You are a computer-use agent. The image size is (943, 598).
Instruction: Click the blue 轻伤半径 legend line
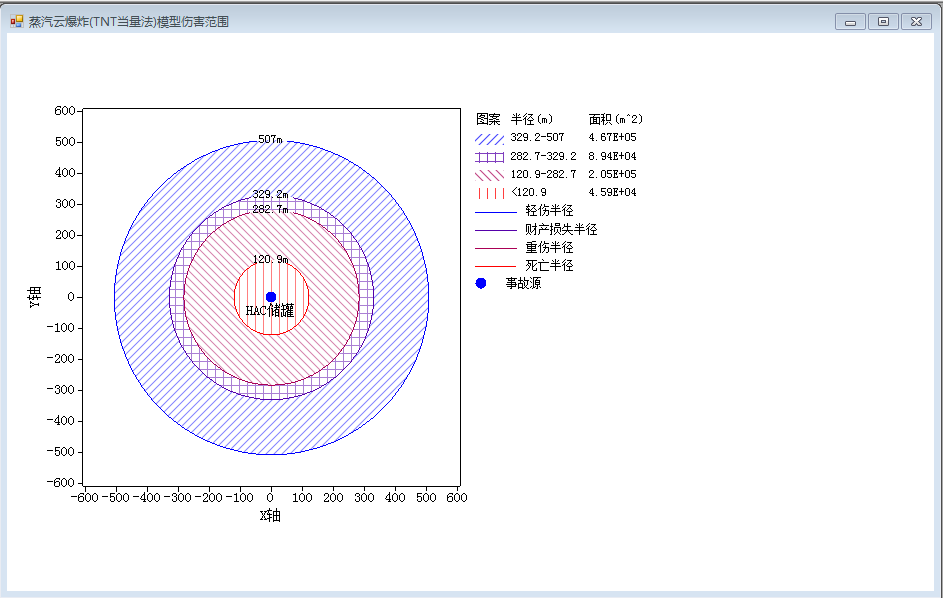[x=496, y=212]
